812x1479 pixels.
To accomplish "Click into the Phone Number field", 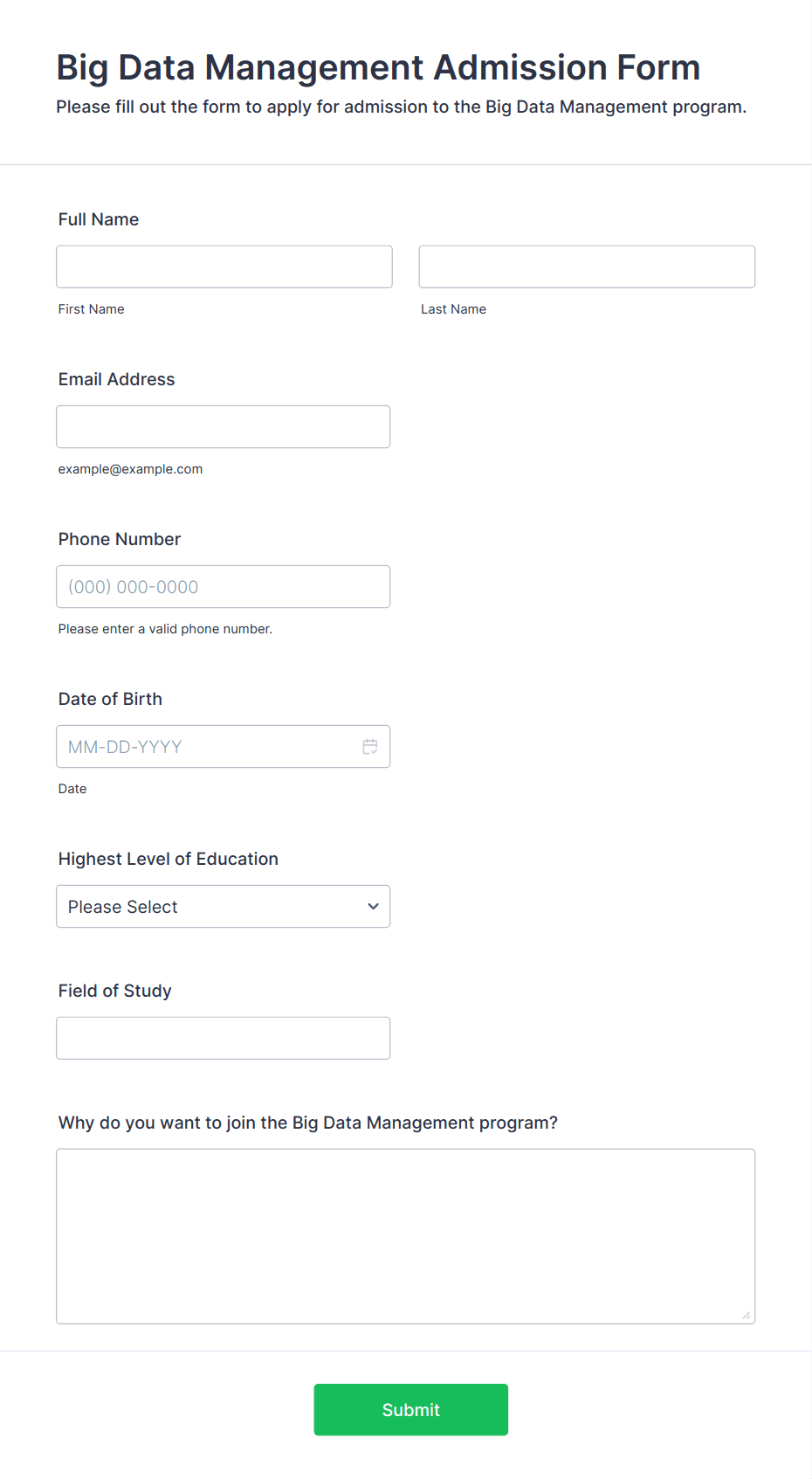I will [224, 587].
